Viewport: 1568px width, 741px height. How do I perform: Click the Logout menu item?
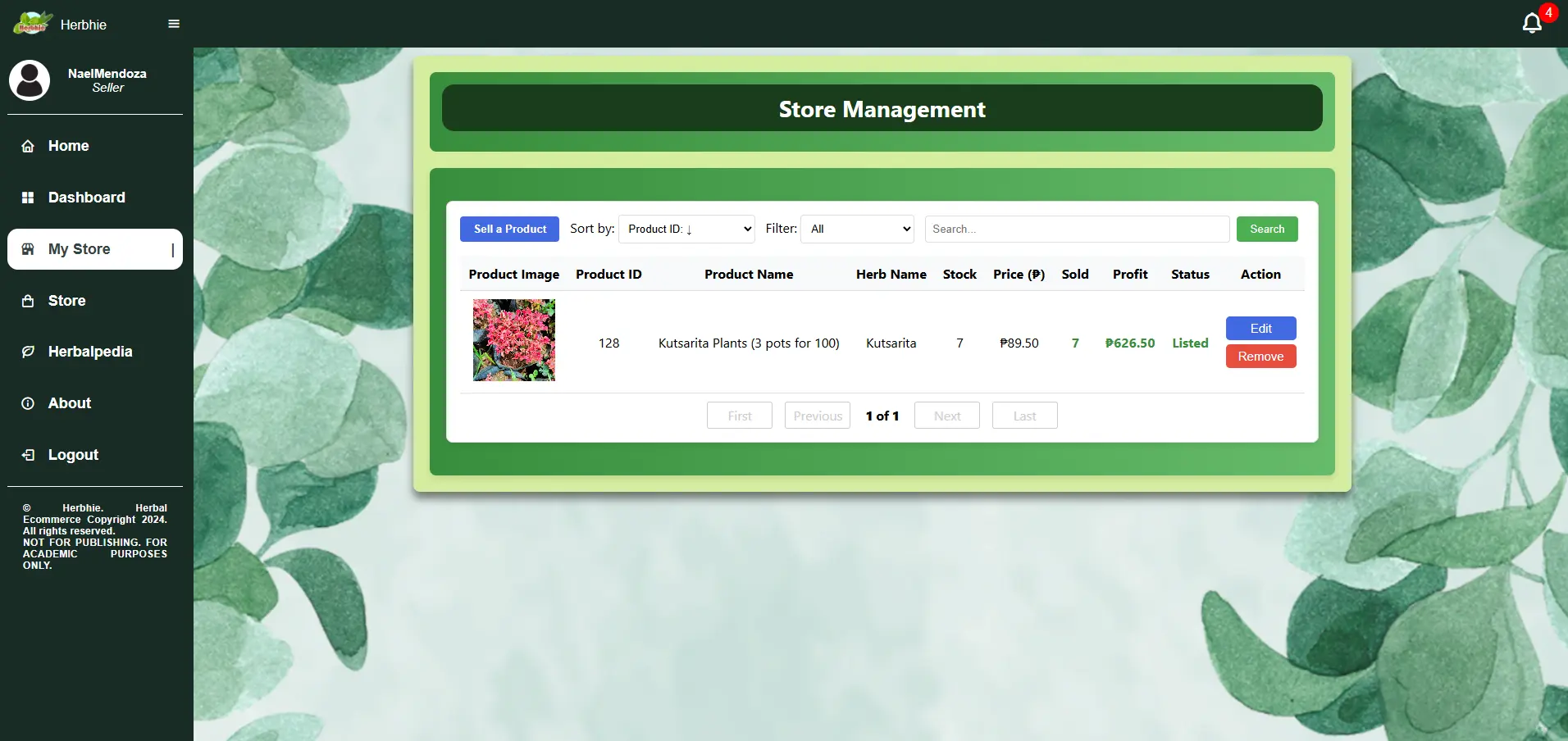click(95, 455)
